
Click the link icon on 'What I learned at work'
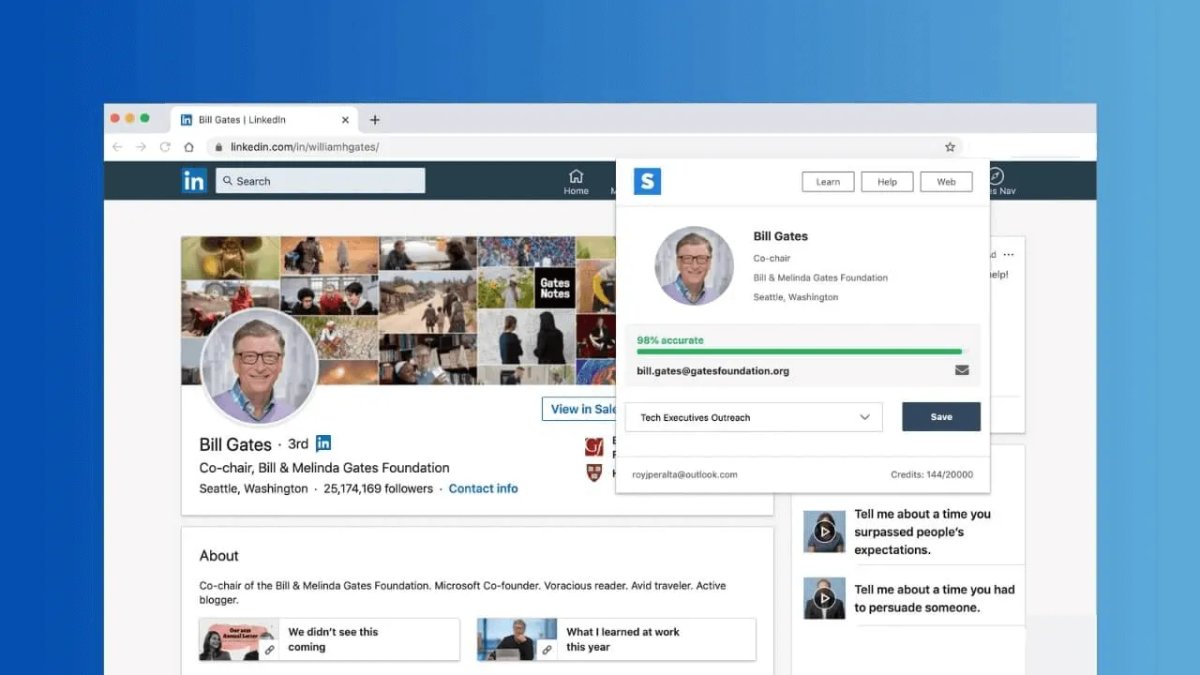(547, 650)
